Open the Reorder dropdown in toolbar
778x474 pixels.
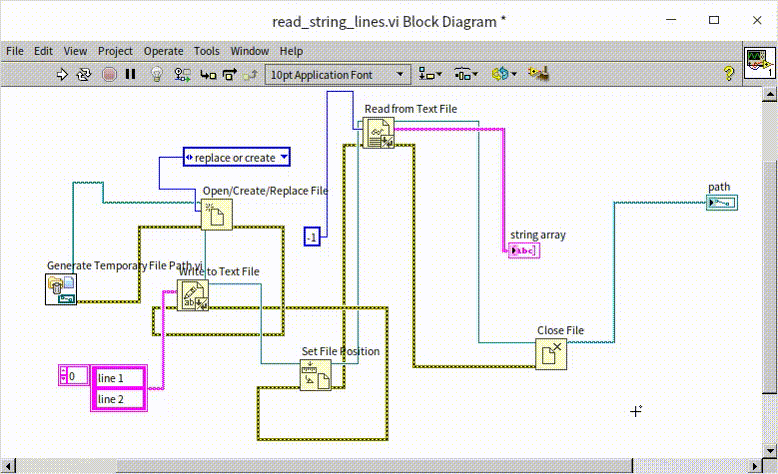pyautogui.click(x=503, y=74)
